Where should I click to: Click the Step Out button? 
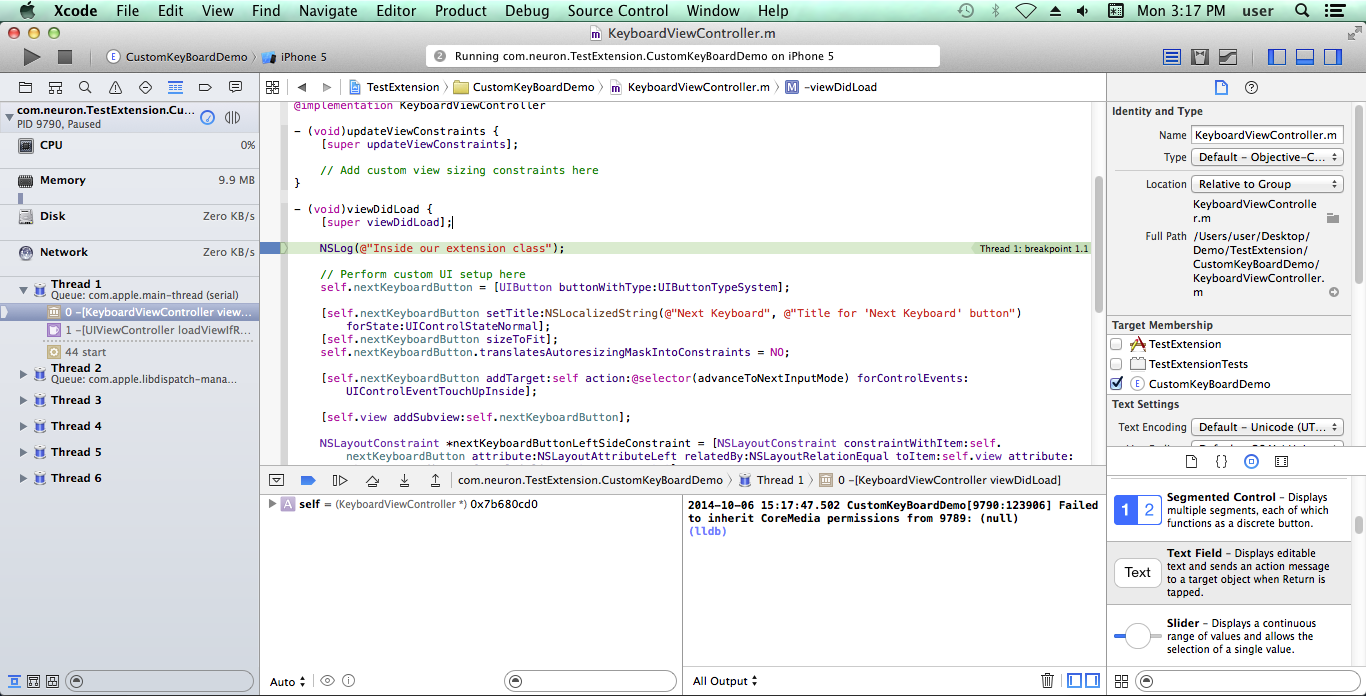pos(435,480)
